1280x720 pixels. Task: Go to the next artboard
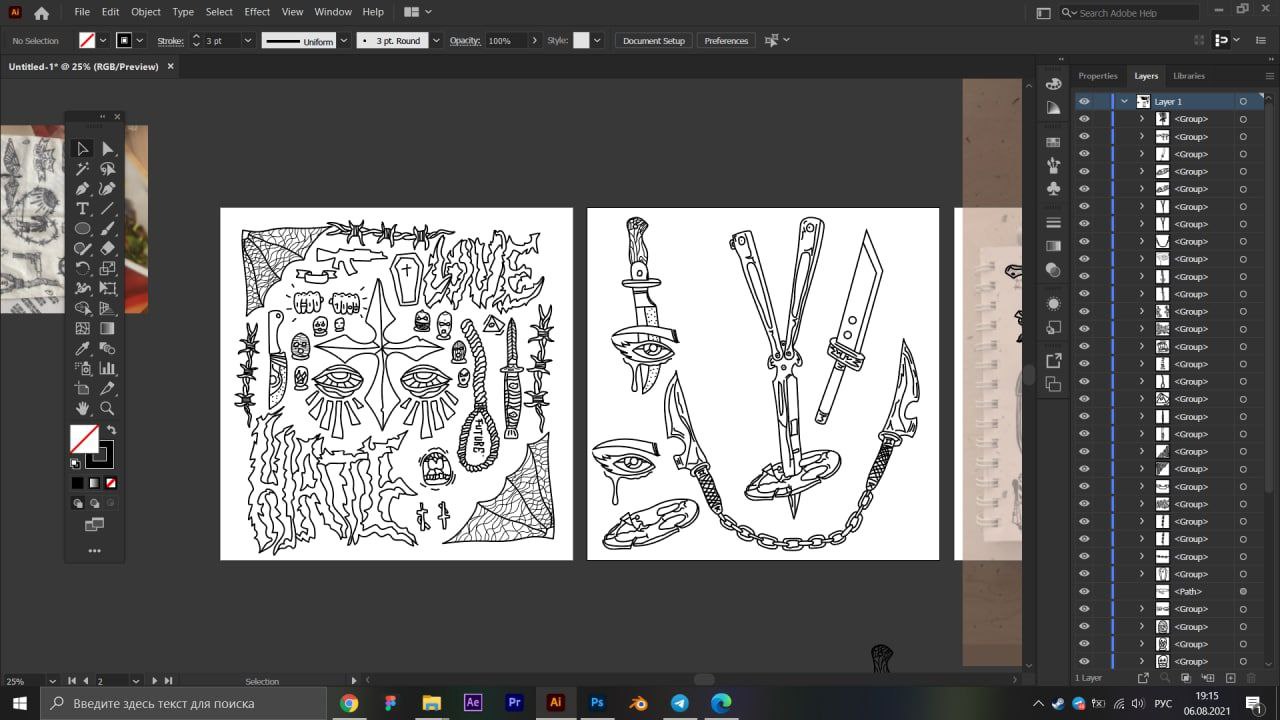click(x=154, y=681)
